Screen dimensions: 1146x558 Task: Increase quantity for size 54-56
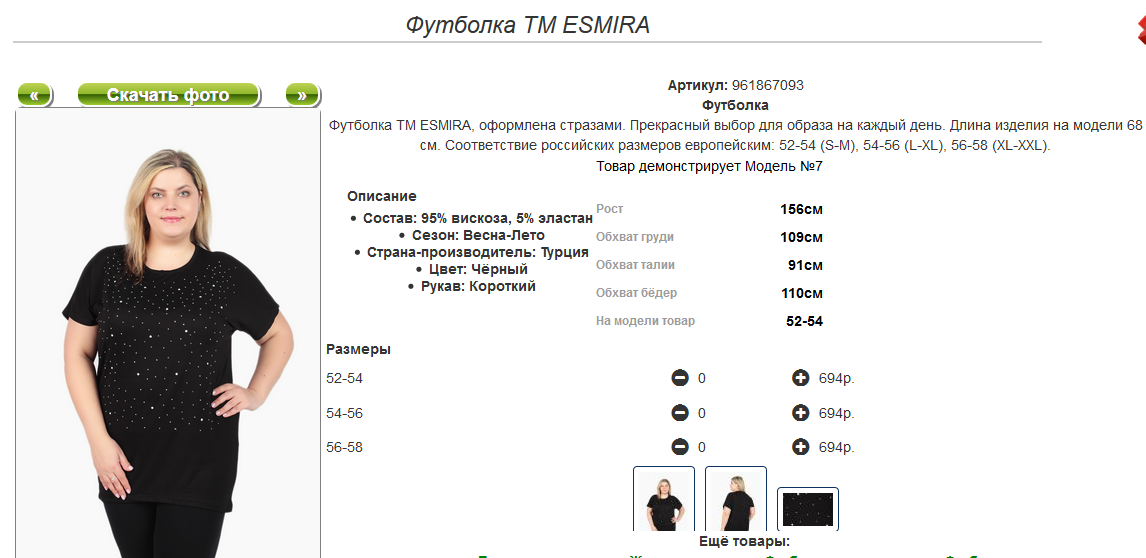point(801,412)
